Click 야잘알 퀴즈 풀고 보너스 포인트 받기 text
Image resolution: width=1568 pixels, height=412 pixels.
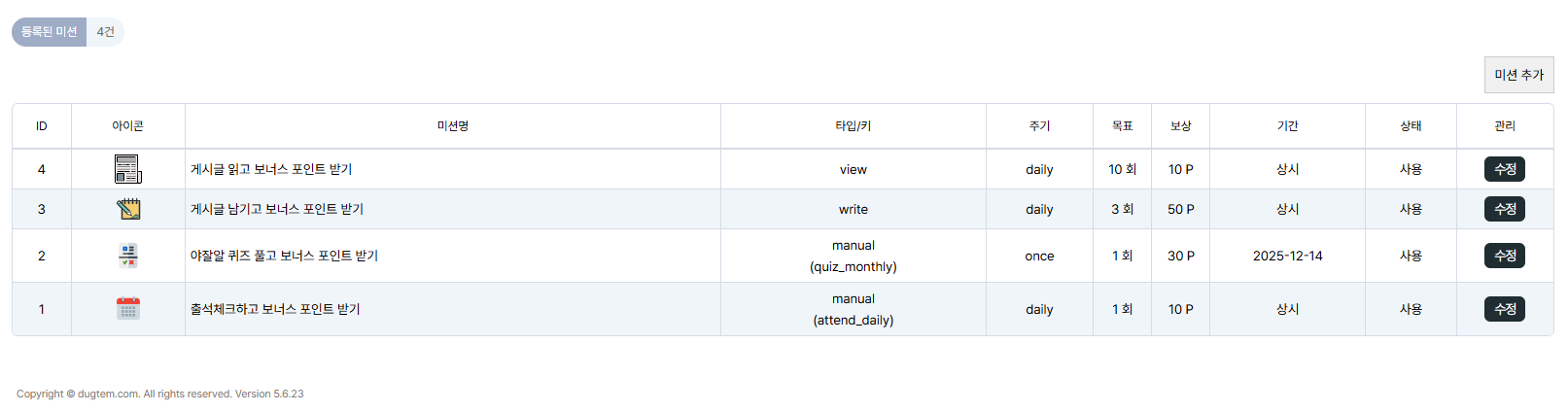284,256
